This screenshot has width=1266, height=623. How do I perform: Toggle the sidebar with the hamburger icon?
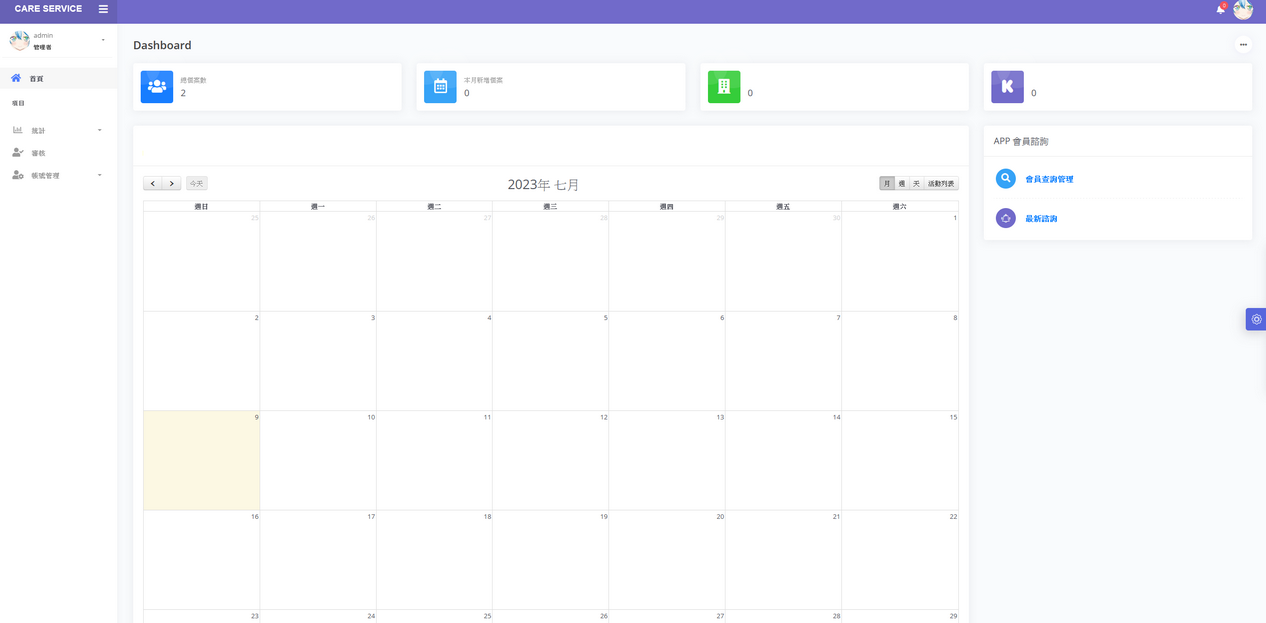coord(103,9)
